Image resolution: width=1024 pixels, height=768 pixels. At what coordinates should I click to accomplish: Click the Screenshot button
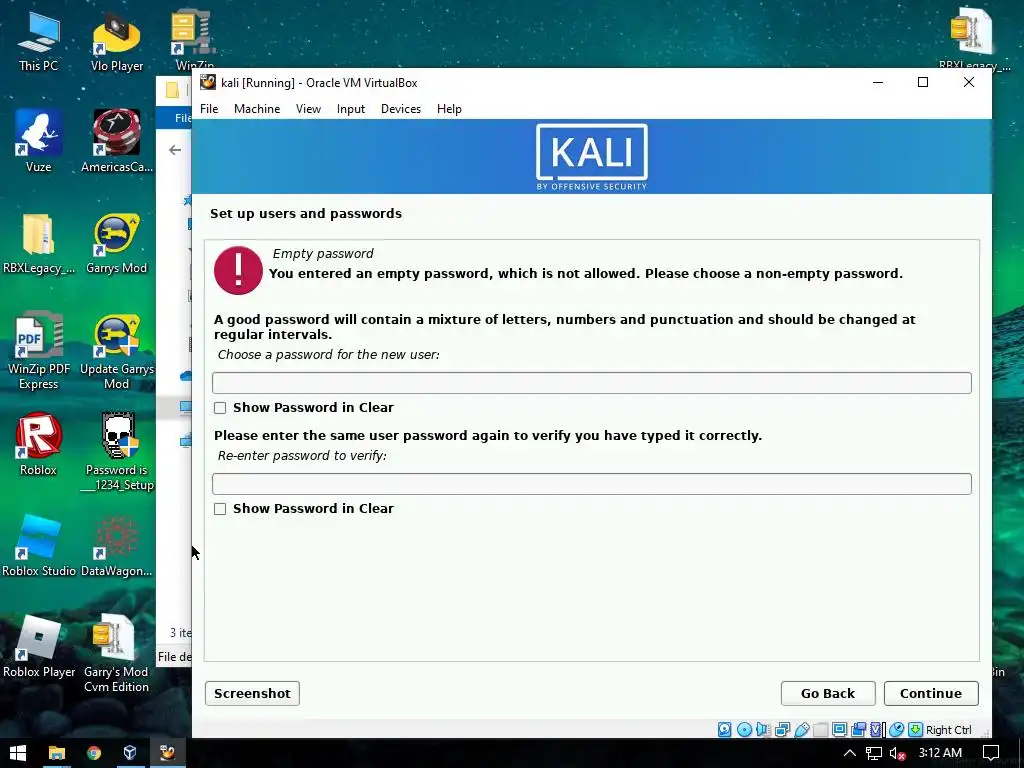[x=252, y=694]
